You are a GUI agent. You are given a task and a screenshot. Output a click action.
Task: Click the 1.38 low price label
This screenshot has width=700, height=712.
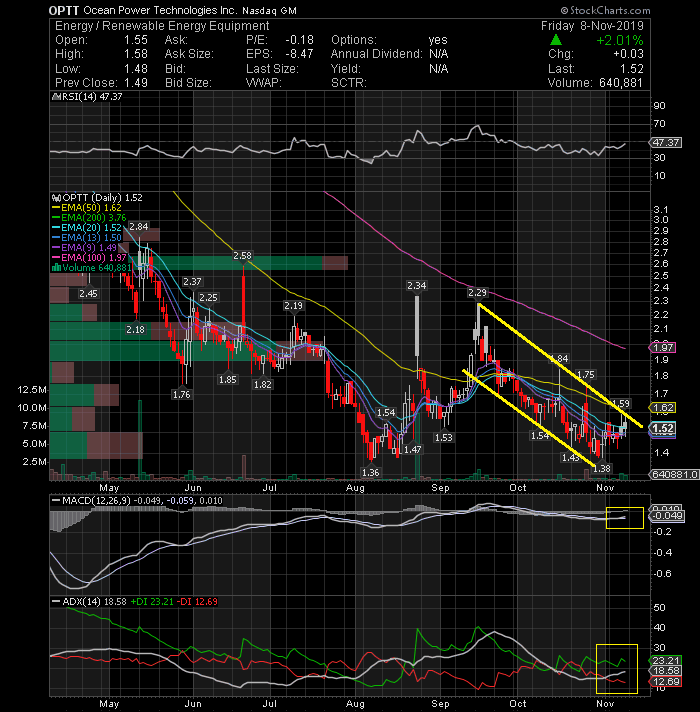602,468
